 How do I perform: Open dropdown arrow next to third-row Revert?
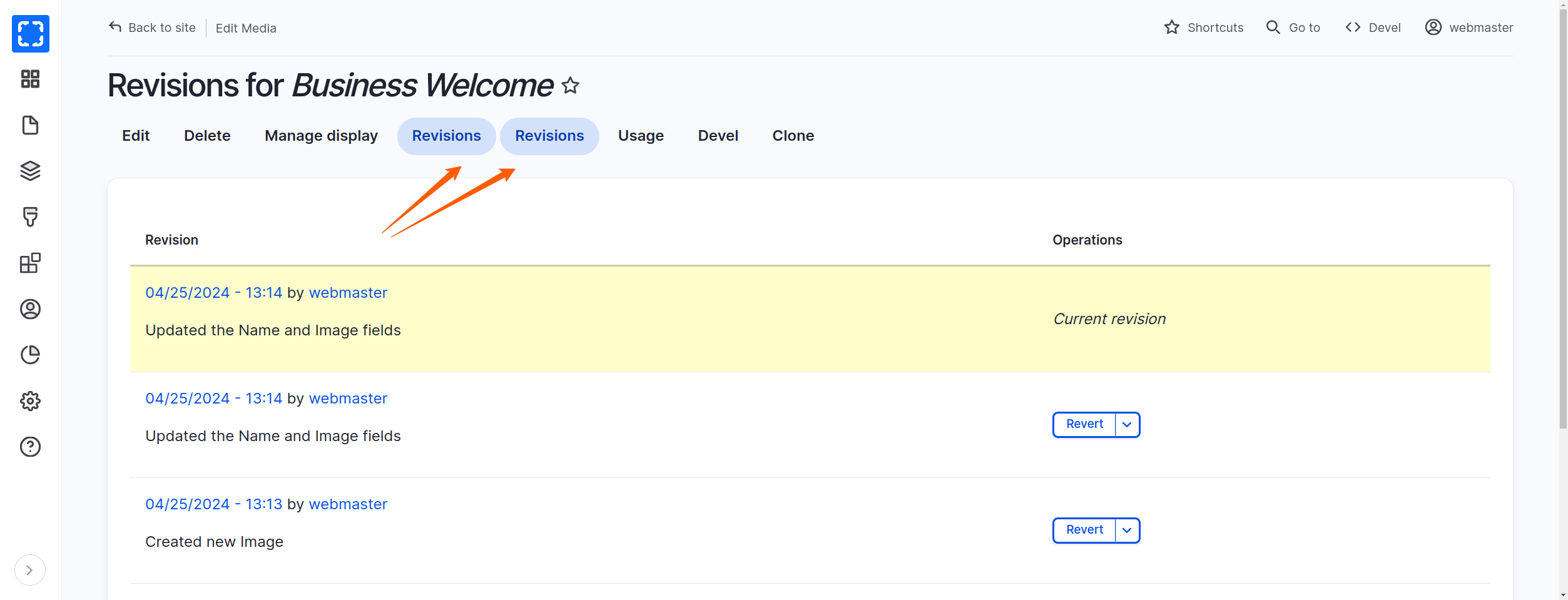(1127, 530)
